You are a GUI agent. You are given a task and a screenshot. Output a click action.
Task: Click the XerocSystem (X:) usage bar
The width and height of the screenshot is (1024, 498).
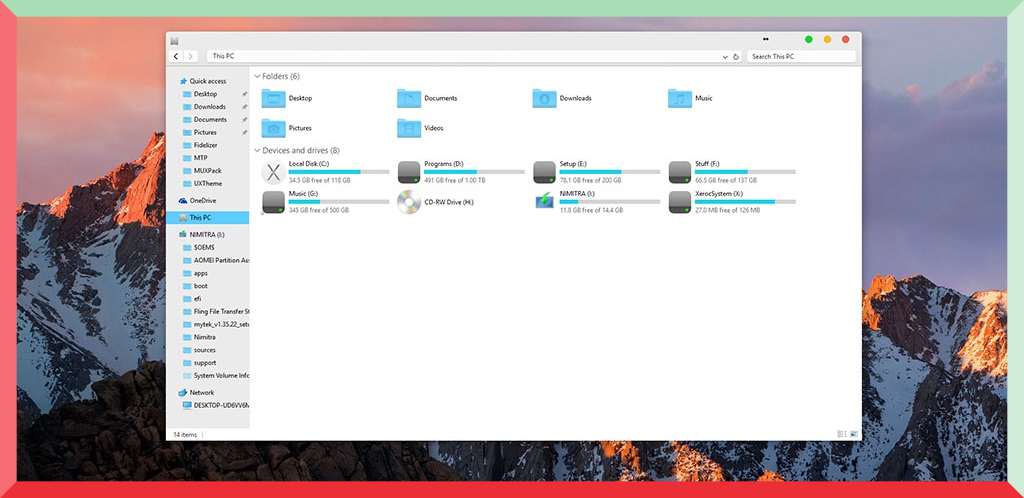(x=745, y=202)
